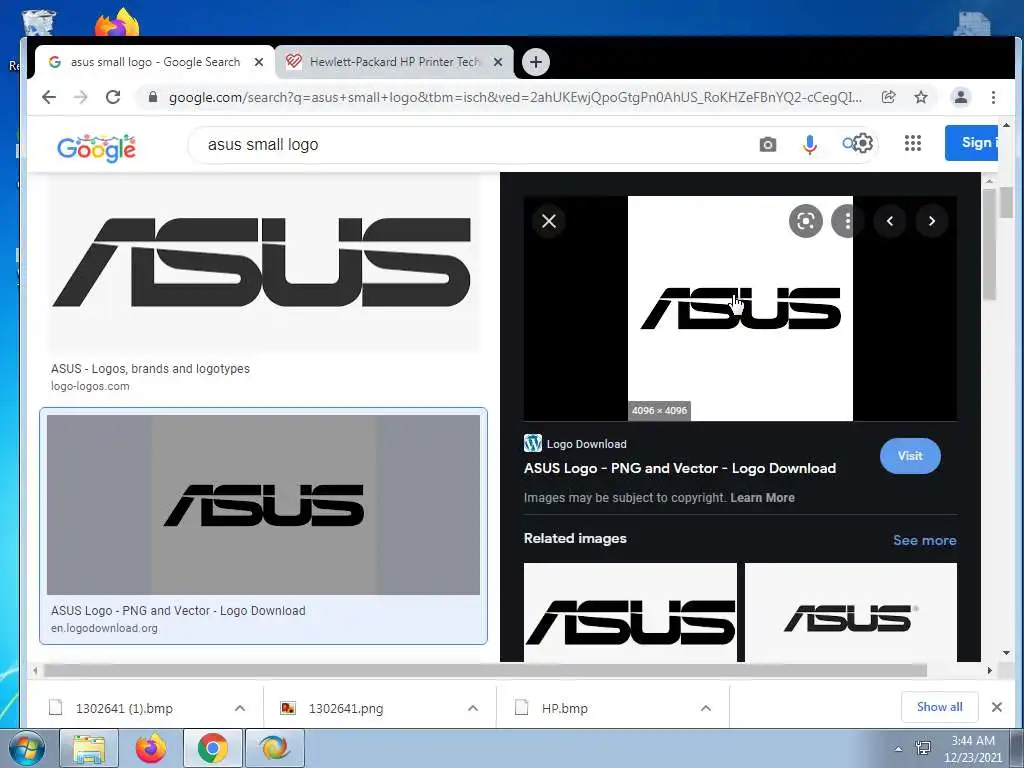Show hidden system tray icons

point(899,749)
